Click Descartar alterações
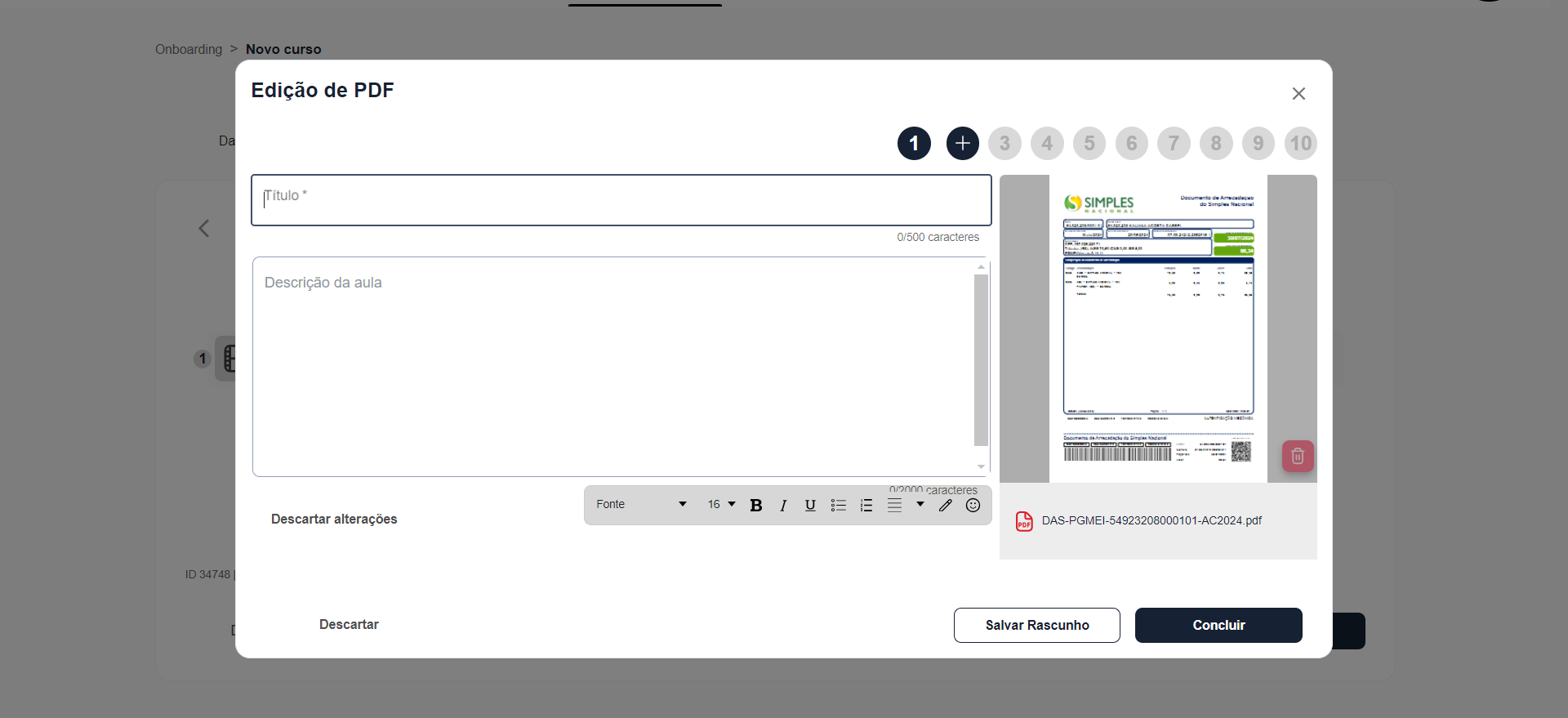The height and width of the screenshot is (718, 1568). (334, 520)
